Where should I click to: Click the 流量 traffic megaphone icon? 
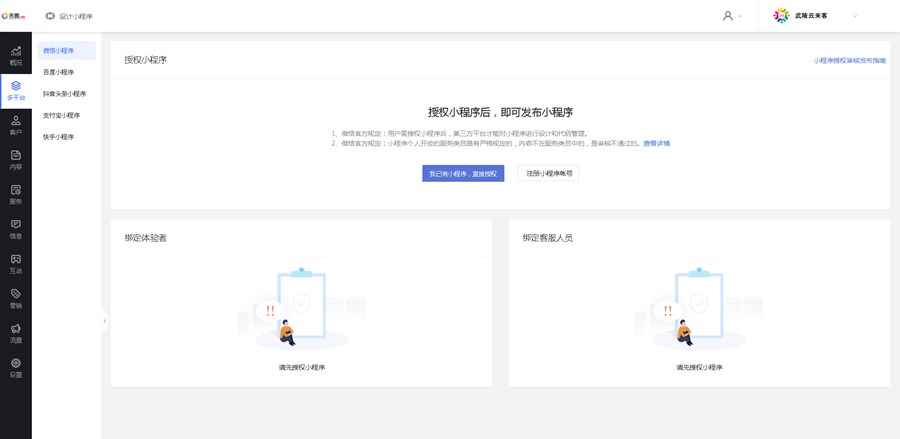click(x=16, y=333)
